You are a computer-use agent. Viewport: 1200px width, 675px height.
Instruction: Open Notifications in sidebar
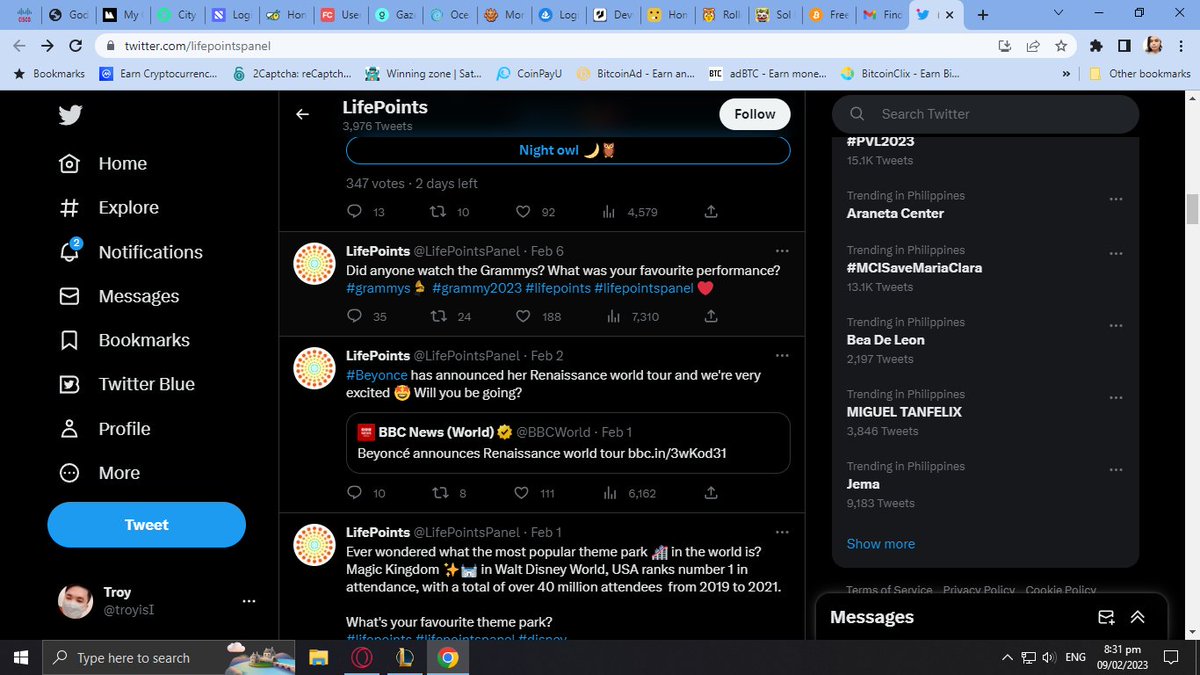pos(132,252)
